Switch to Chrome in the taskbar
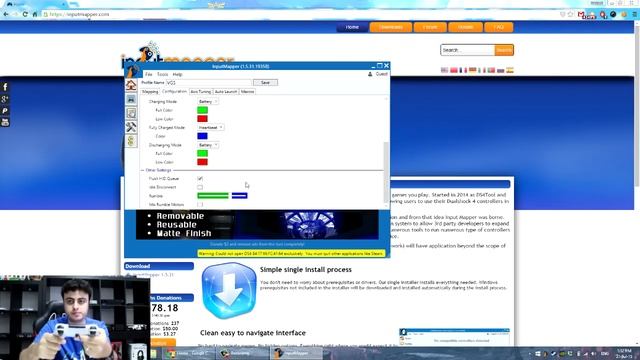Screen dimensions: 640x360 (189, 353)
